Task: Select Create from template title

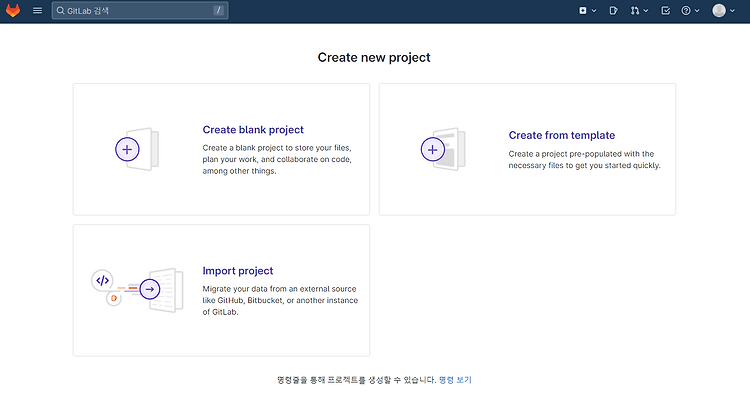Action: coord(562,135)
